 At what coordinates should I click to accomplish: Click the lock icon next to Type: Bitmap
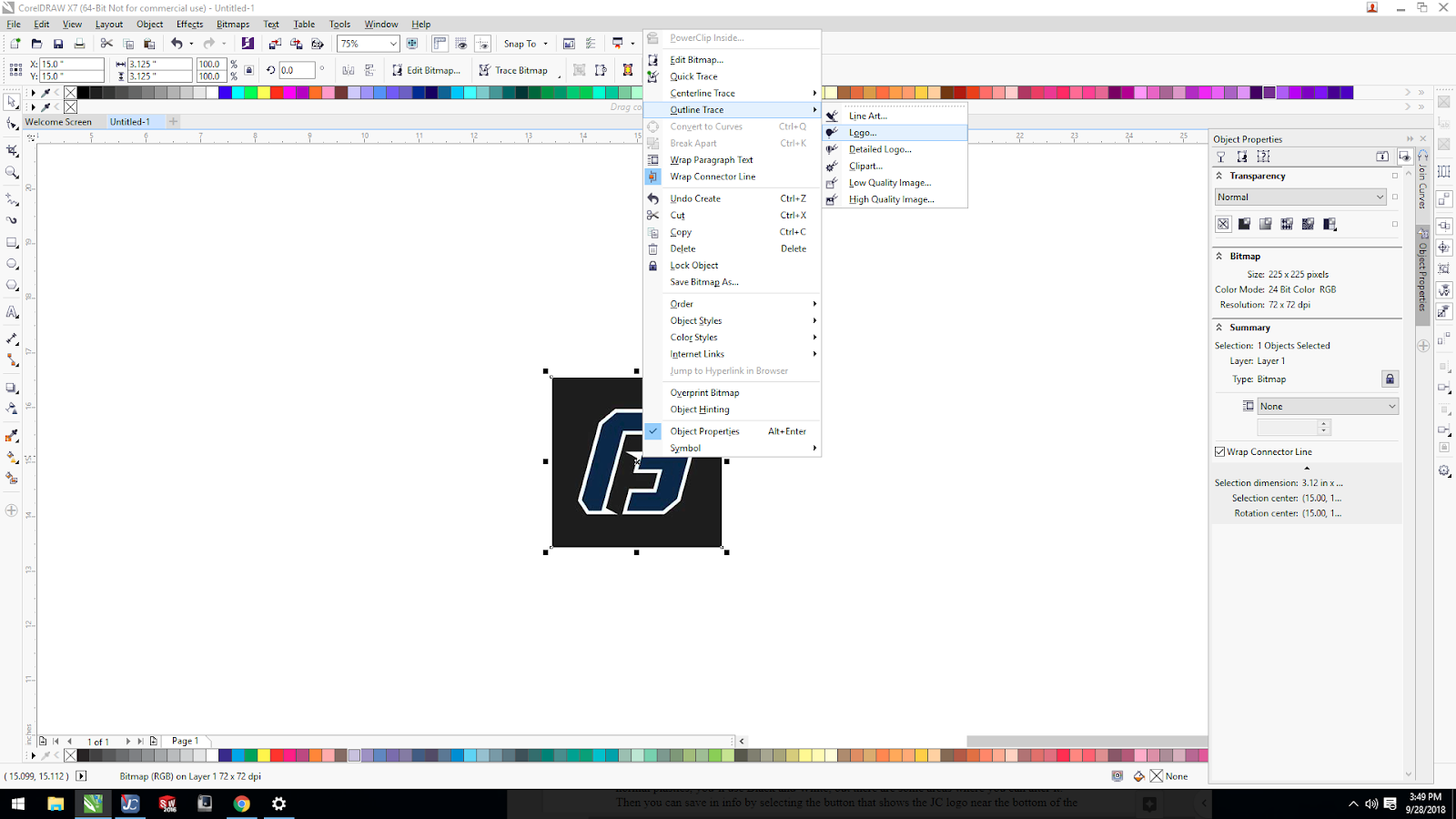[x=1390, y=379]
